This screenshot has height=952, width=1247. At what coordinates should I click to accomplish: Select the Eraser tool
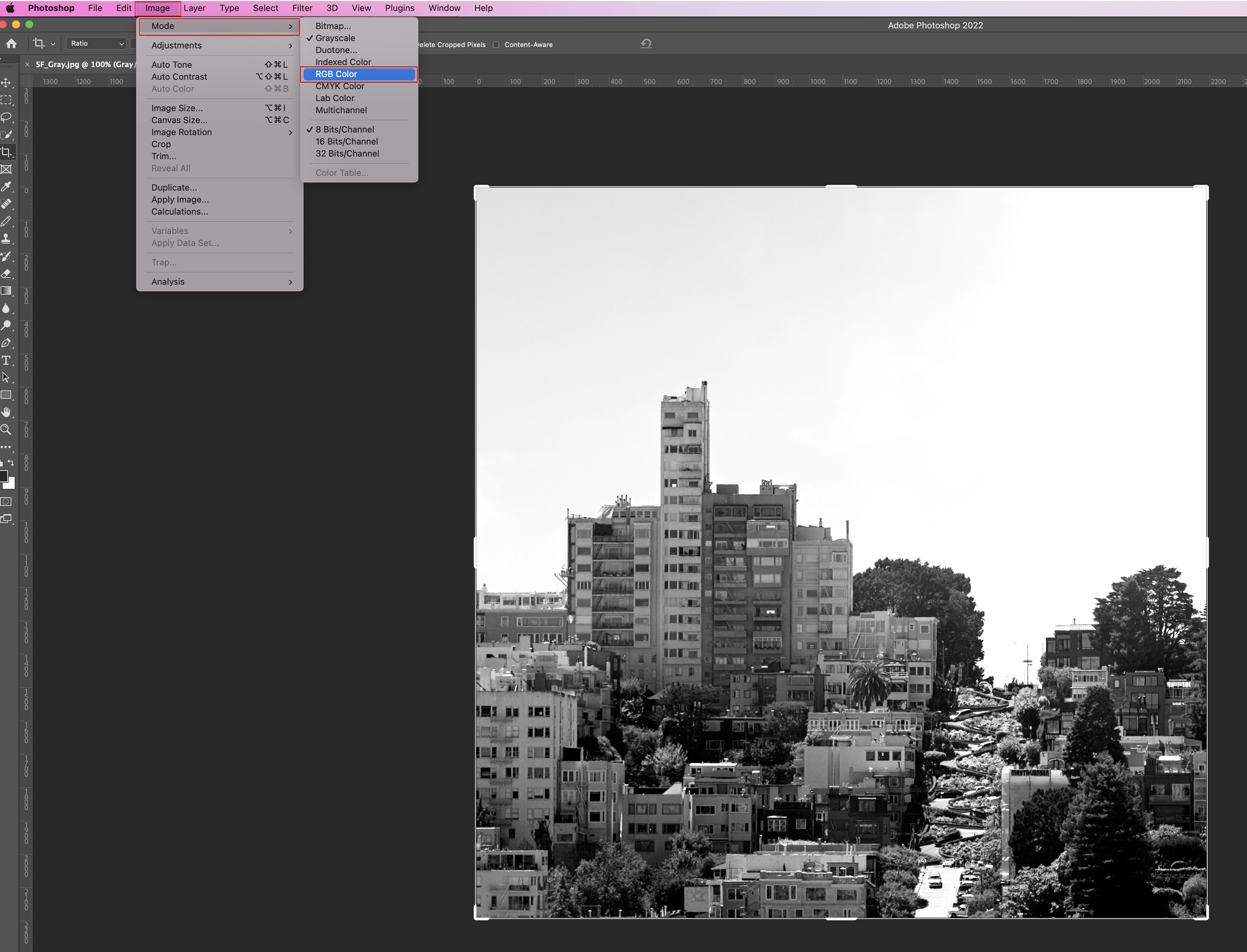[x=6, y=274]
